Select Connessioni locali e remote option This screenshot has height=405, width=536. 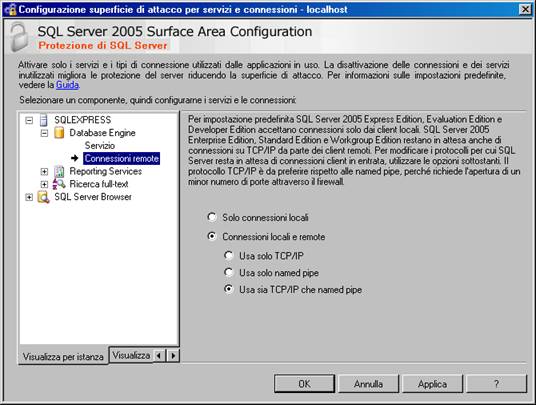point(212,236)
